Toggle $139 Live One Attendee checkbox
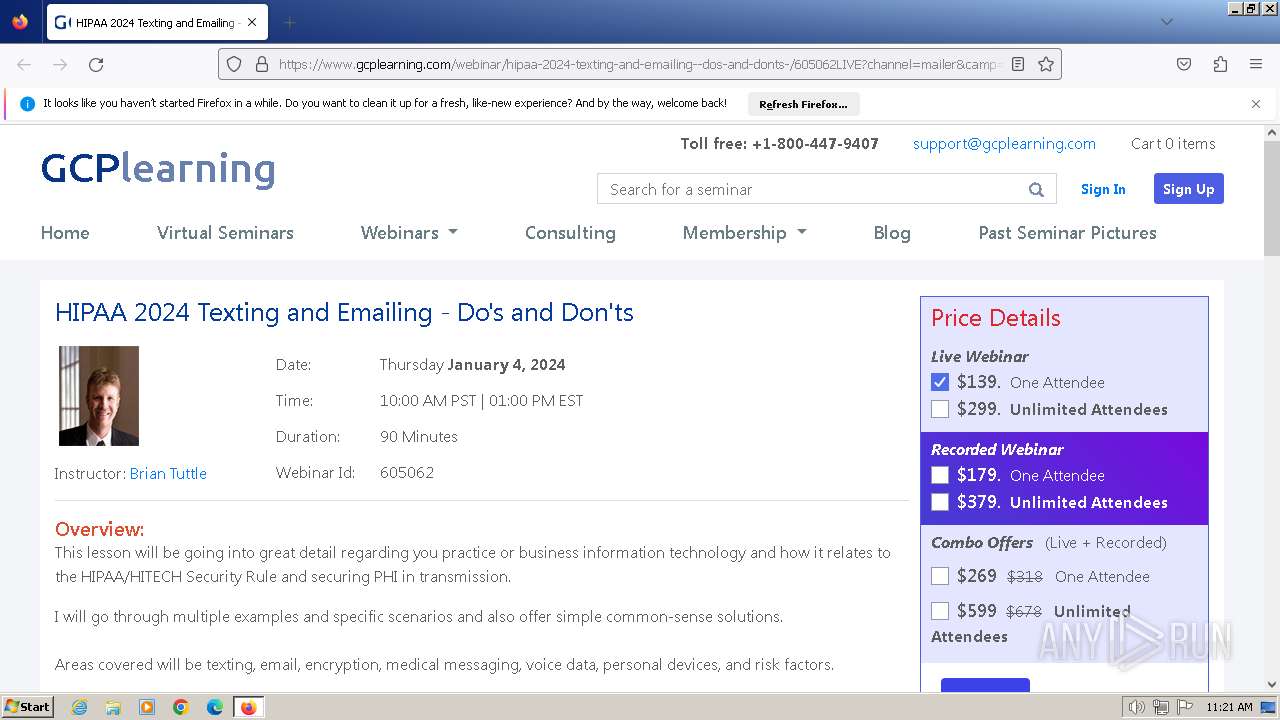This screenshot has height=720, width=1280. pos(940,382)
